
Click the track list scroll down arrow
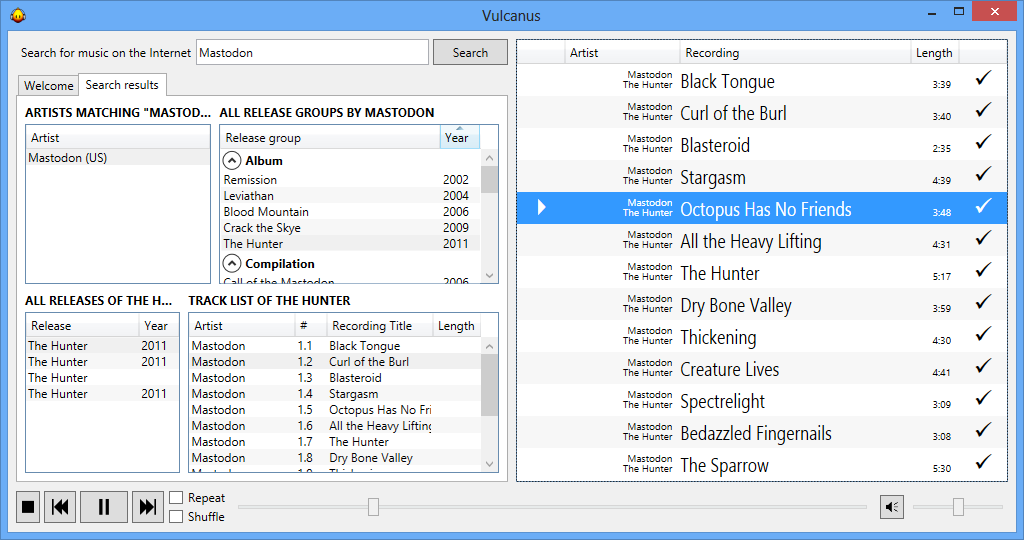tap(489, 464)
